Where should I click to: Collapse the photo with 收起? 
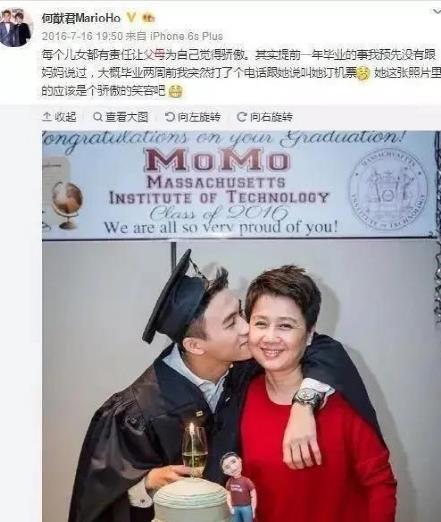tap(60, 117)
